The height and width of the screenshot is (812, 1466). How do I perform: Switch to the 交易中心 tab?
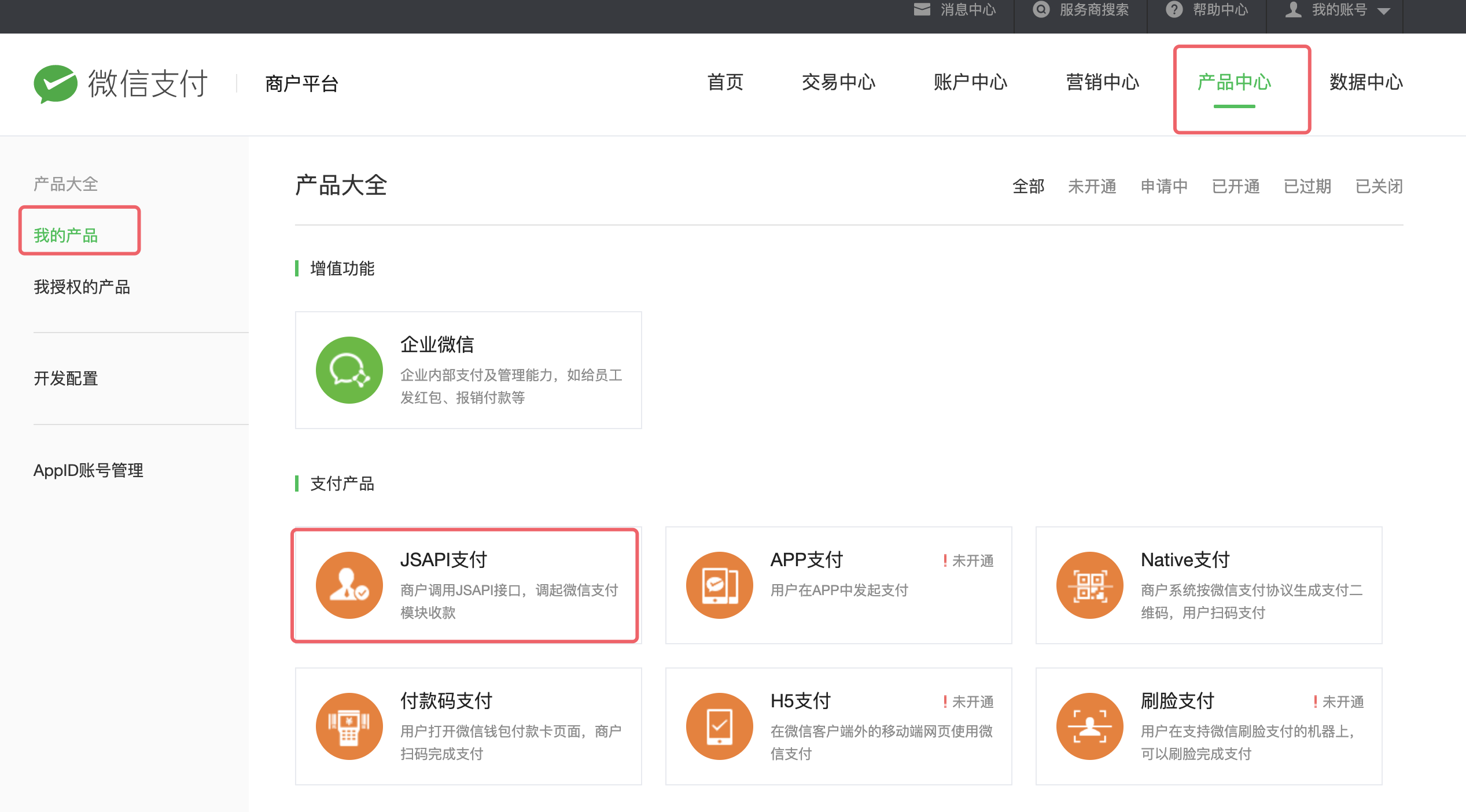[838, 83]
